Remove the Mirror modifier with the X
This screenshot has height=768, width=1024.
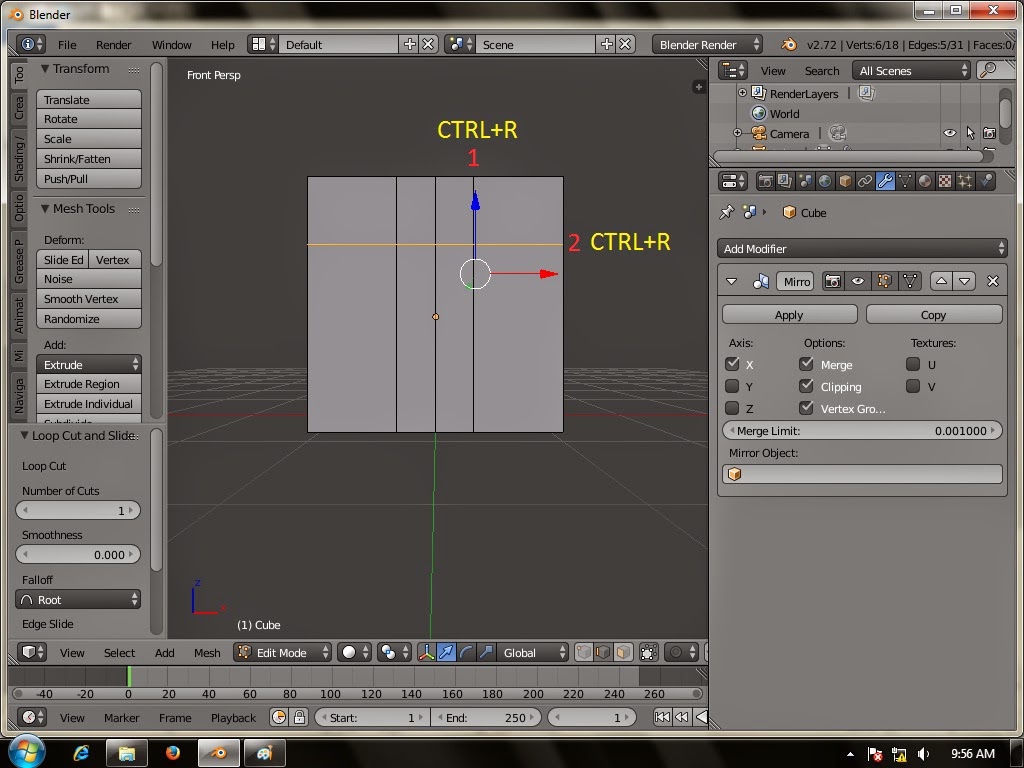point(992,281)
